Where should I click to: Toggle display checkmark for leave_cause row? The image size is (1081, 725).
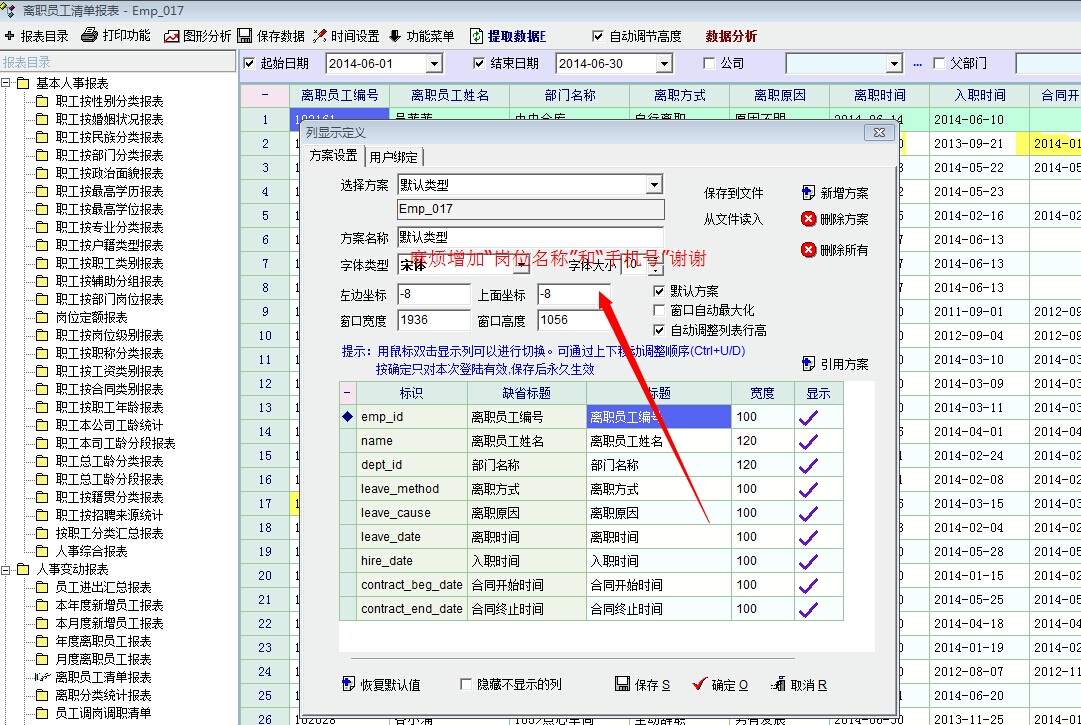point(808,513)
